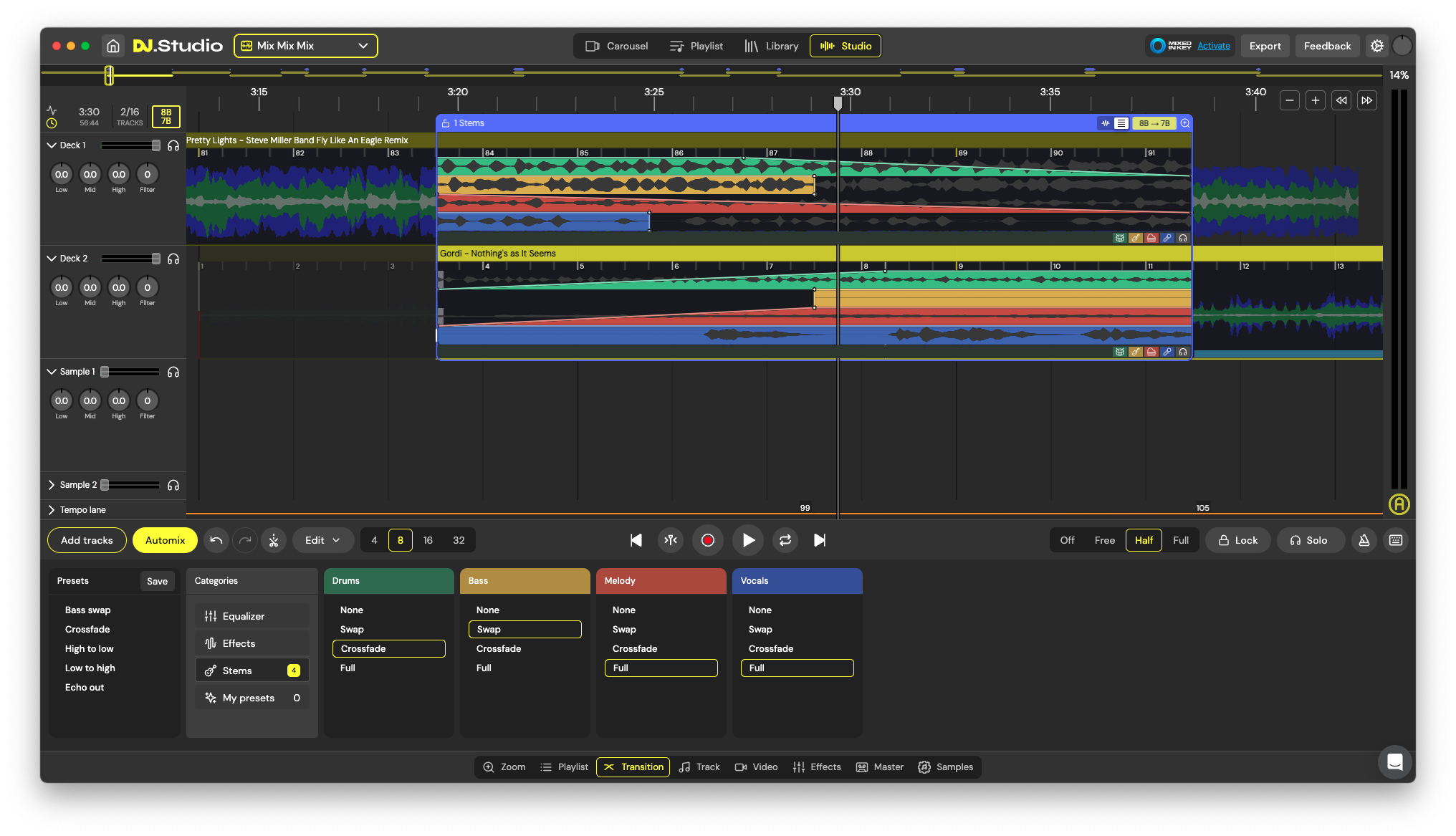Viewport: 1456px width, 836px height.
Task: Apply the Bass swap preset
Action: click(87, 610)
